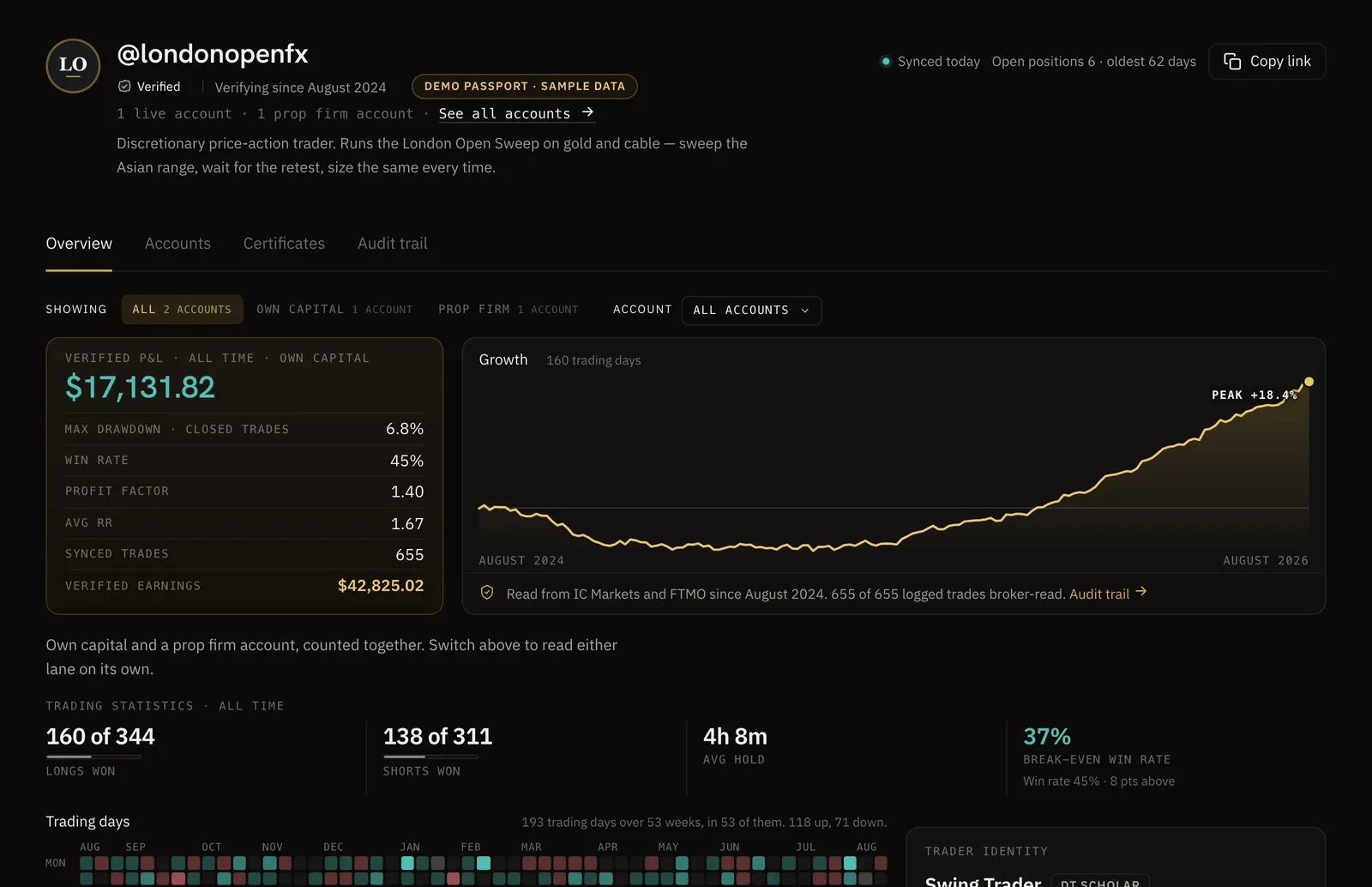Follow the See all accounts link
This screenshot has width=1372, height=887.
coord(516,113)
